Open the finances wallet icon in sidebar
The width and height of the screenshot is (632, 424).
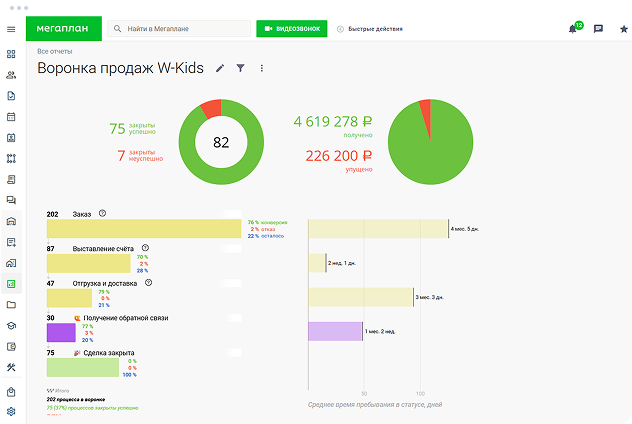tap(11, 347)
